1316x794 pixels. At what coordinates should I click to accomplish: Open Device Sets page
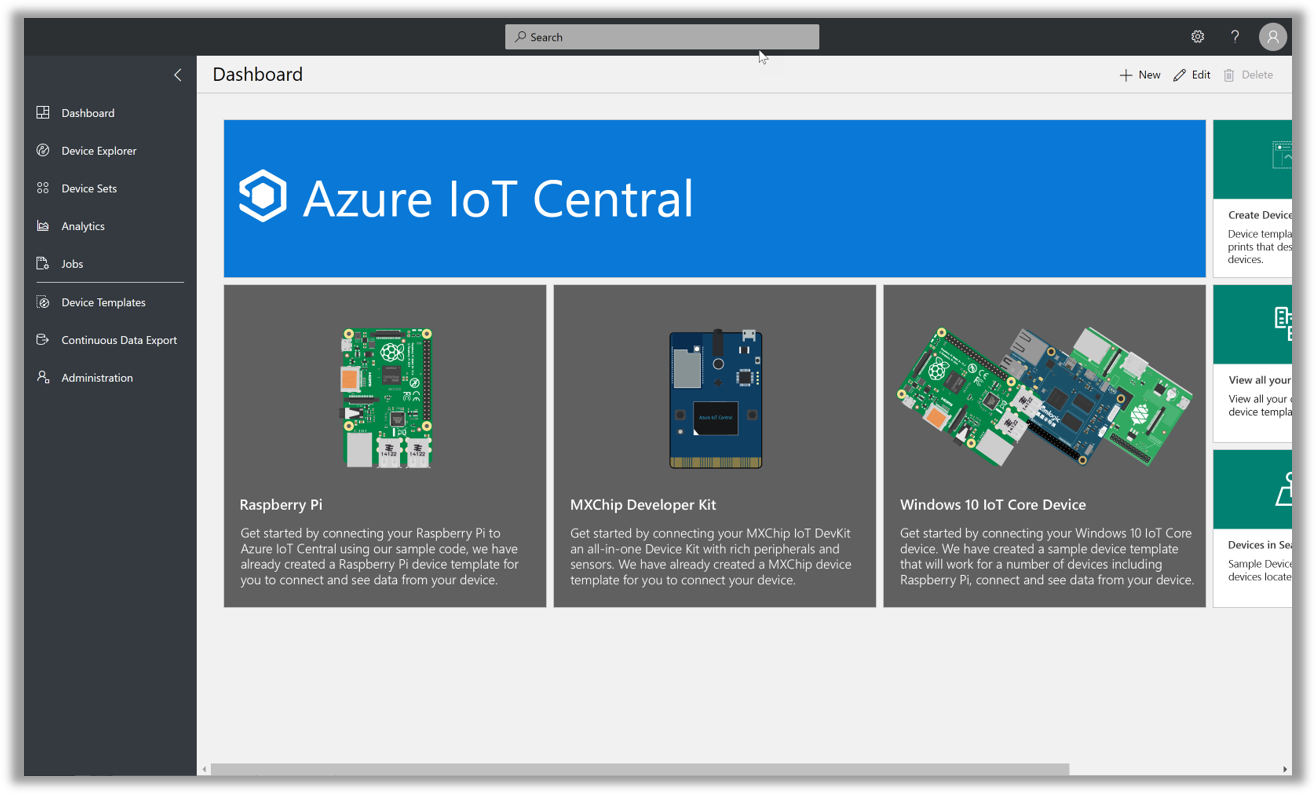click(x=89, y=188)
